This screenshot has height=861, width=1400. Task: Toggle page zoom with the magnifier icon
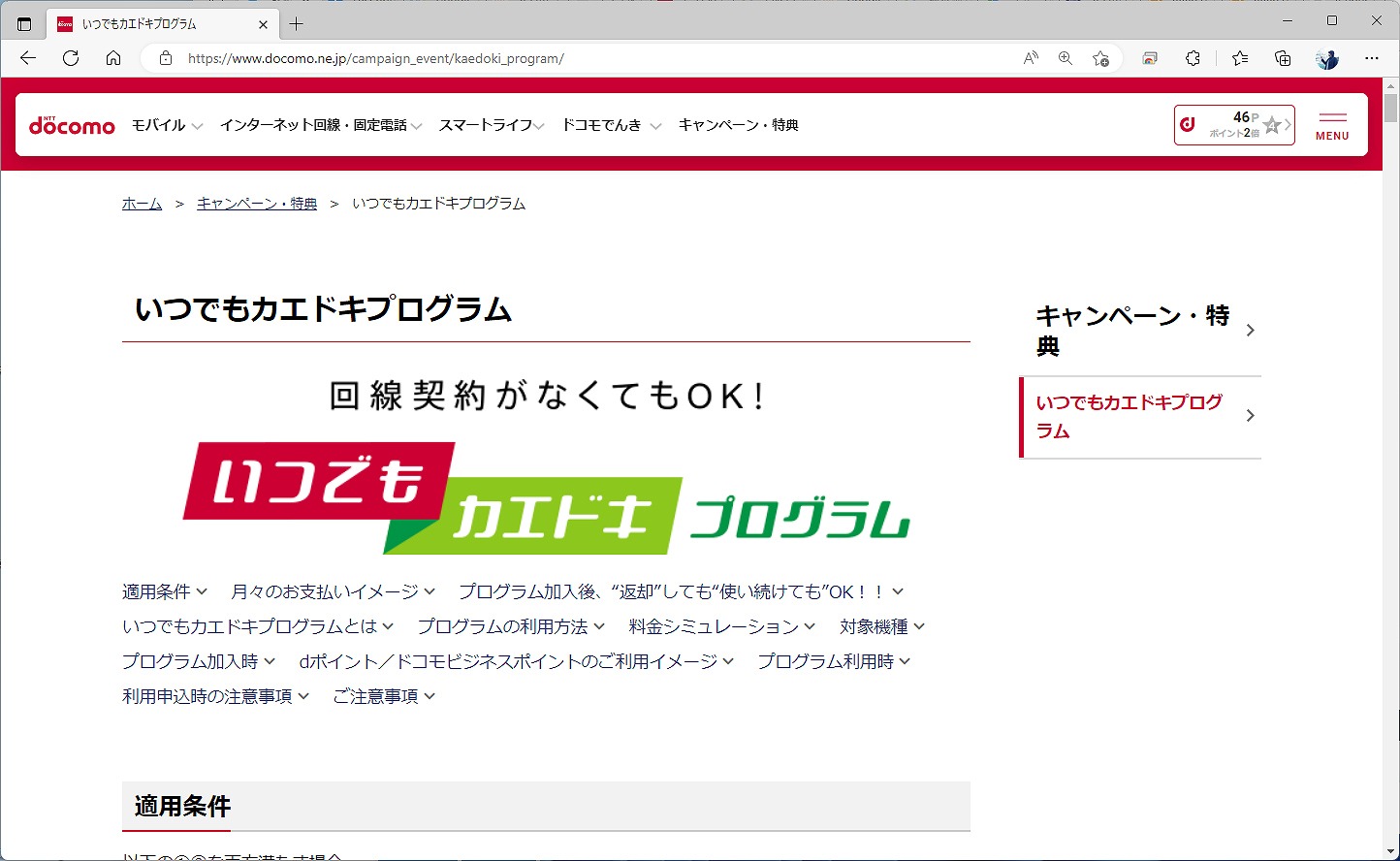click(x=1065, y=58)
